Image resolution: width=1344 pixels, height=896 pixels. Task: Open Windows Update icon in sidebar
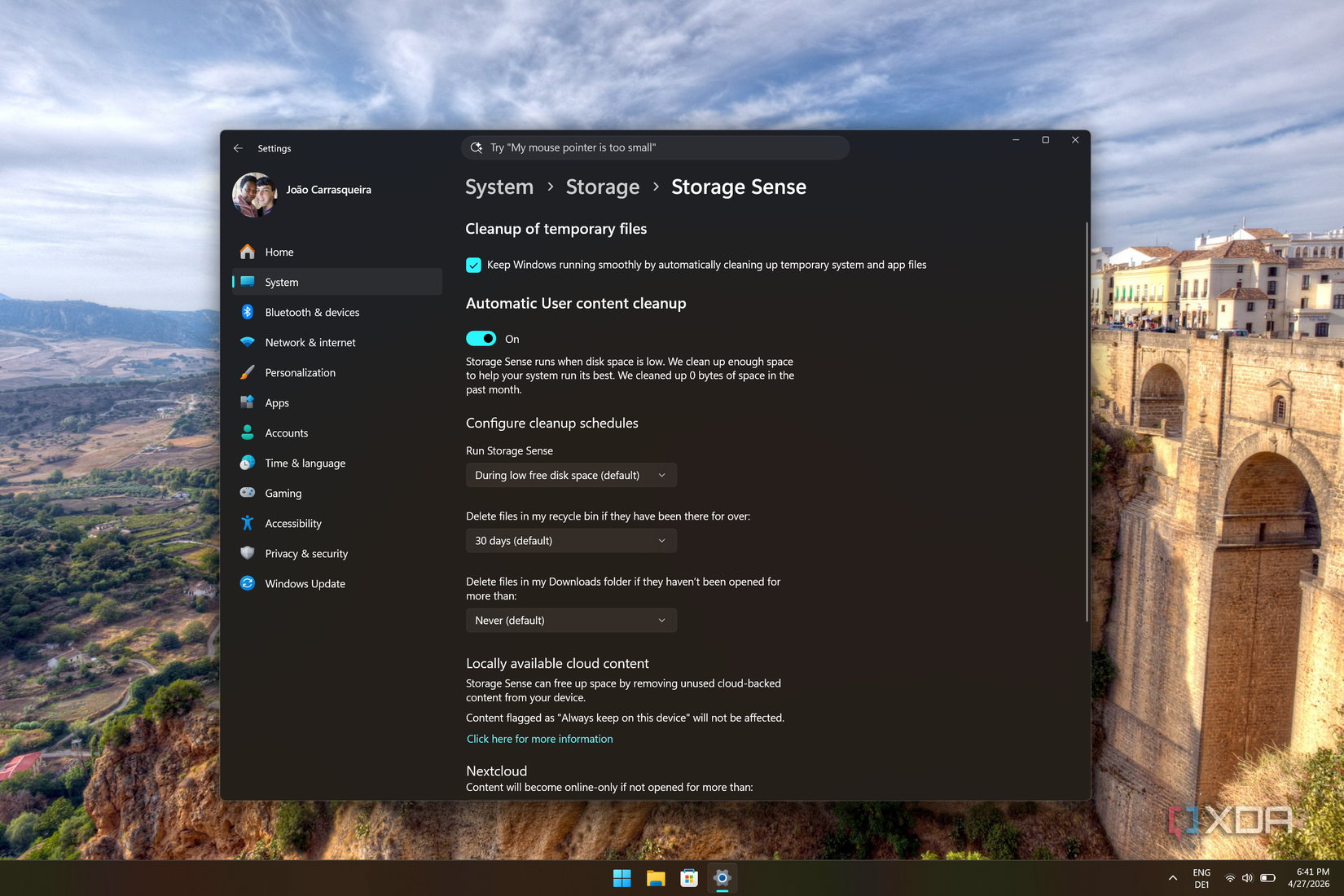click(x=248, y=583)
